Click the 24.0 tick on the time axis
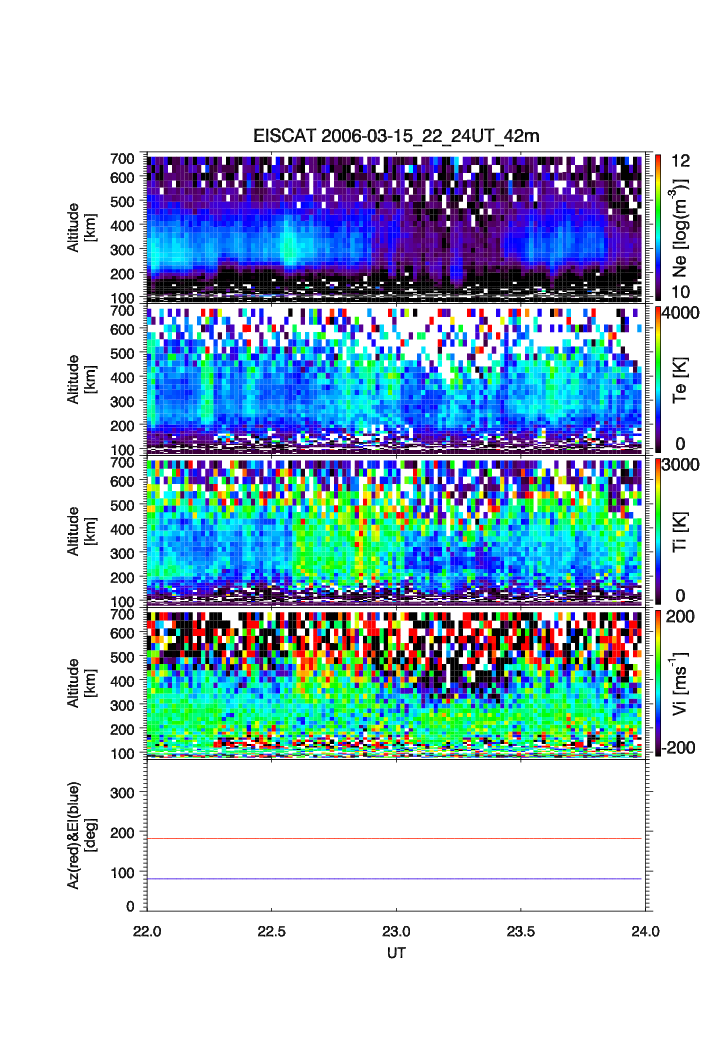Screen dimensions: 708x1063 pyautogui.click(x=644, y=930)
